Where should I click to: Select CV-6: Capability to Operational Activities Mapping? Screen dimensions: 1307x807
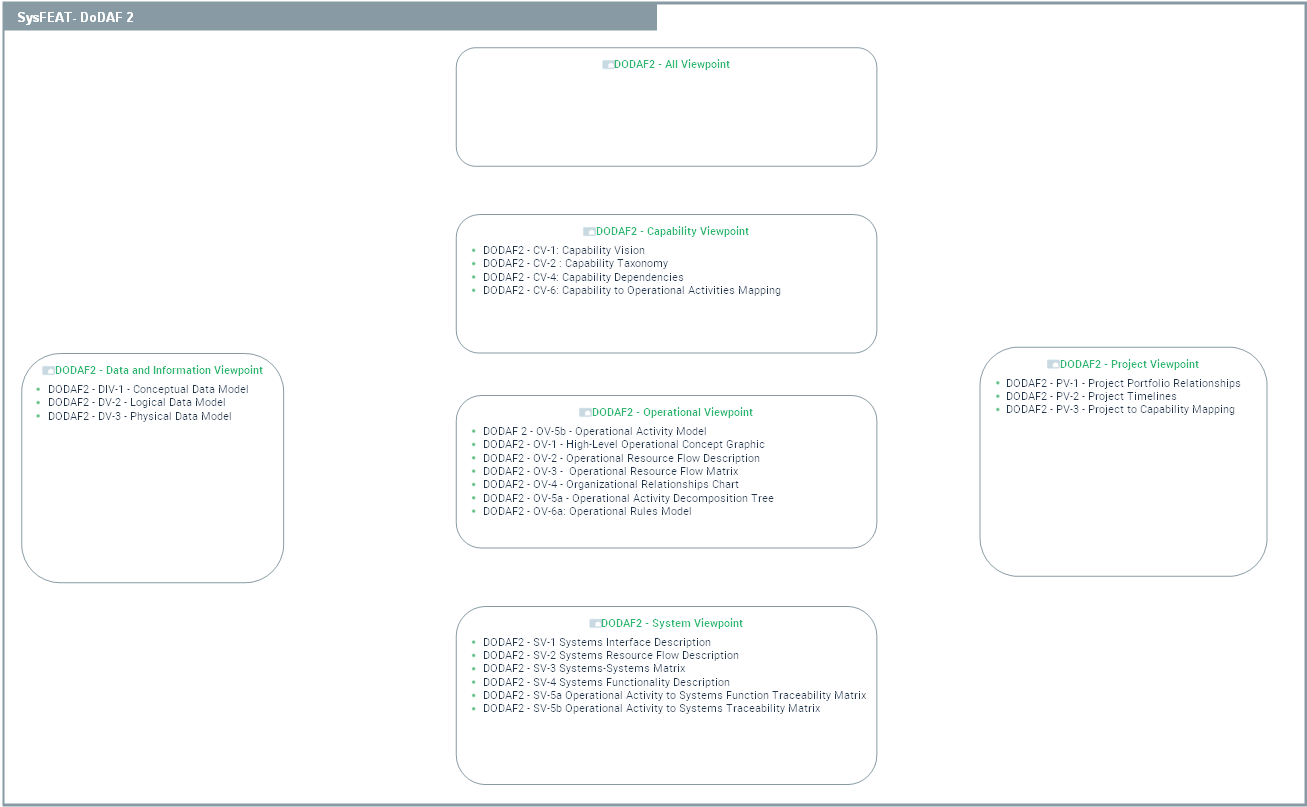point(631,291)
